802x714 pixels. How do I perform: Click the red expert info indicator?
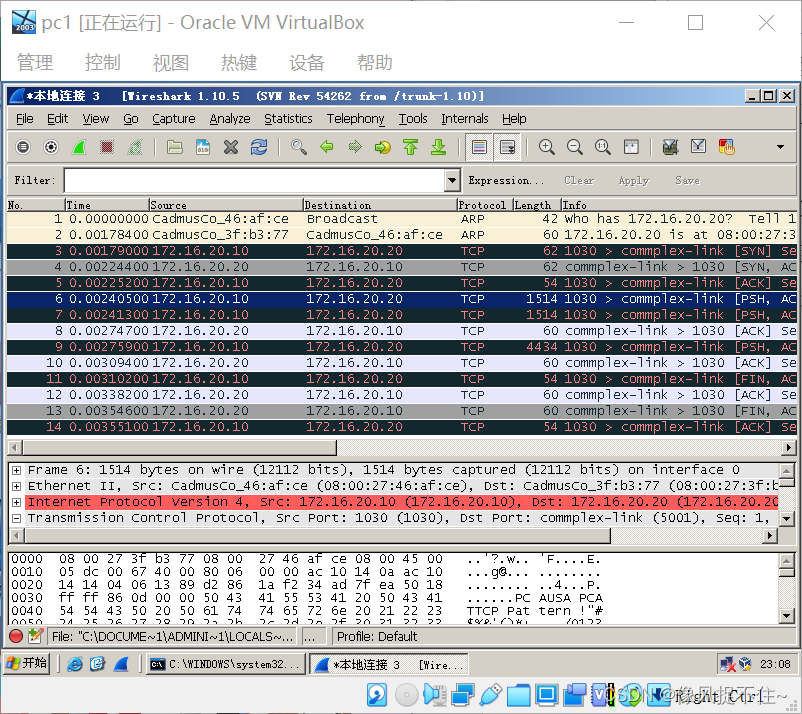(16, 636)
